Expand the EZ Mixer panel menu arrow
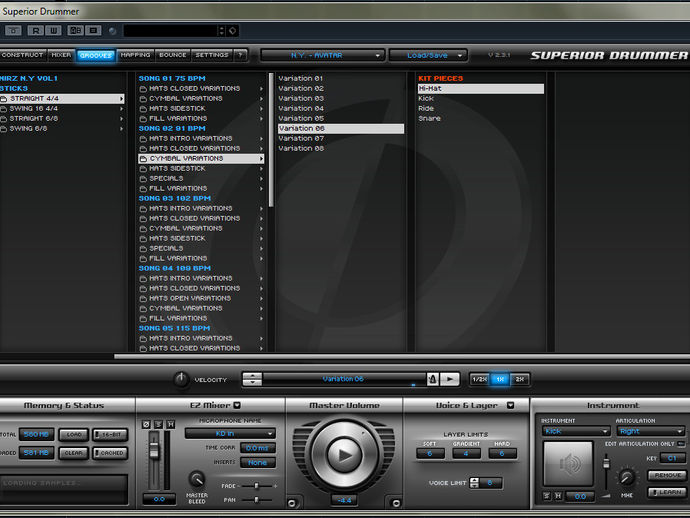Viewport: 690px width, 518px height. pos(237,405)
